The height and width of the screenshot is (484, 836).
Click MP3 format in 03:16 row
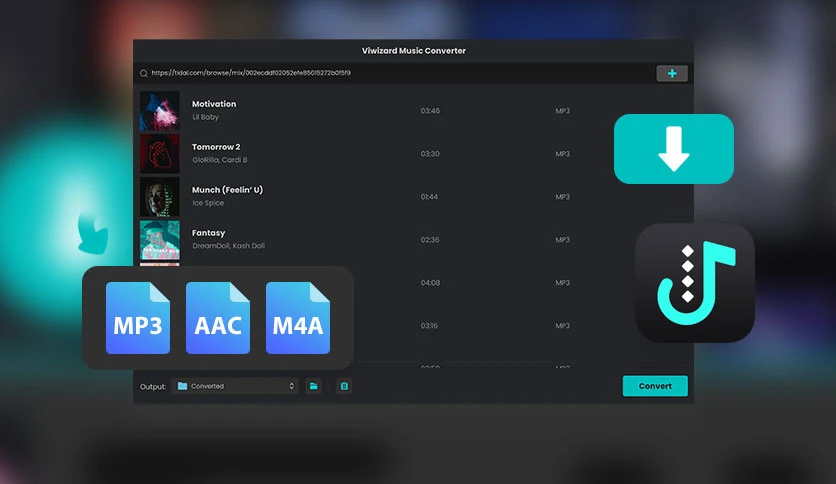[x=562, y=326]
